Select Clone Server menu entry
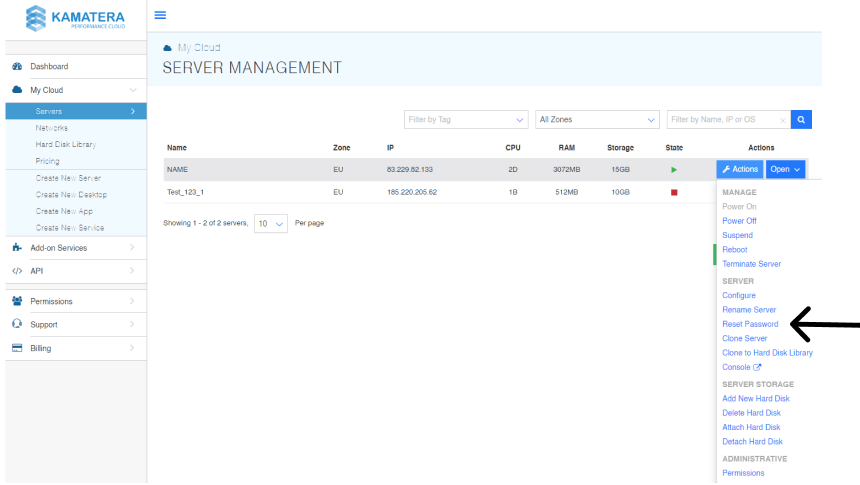This screenshot has width=860, height=485. click(x=745, y=339)
